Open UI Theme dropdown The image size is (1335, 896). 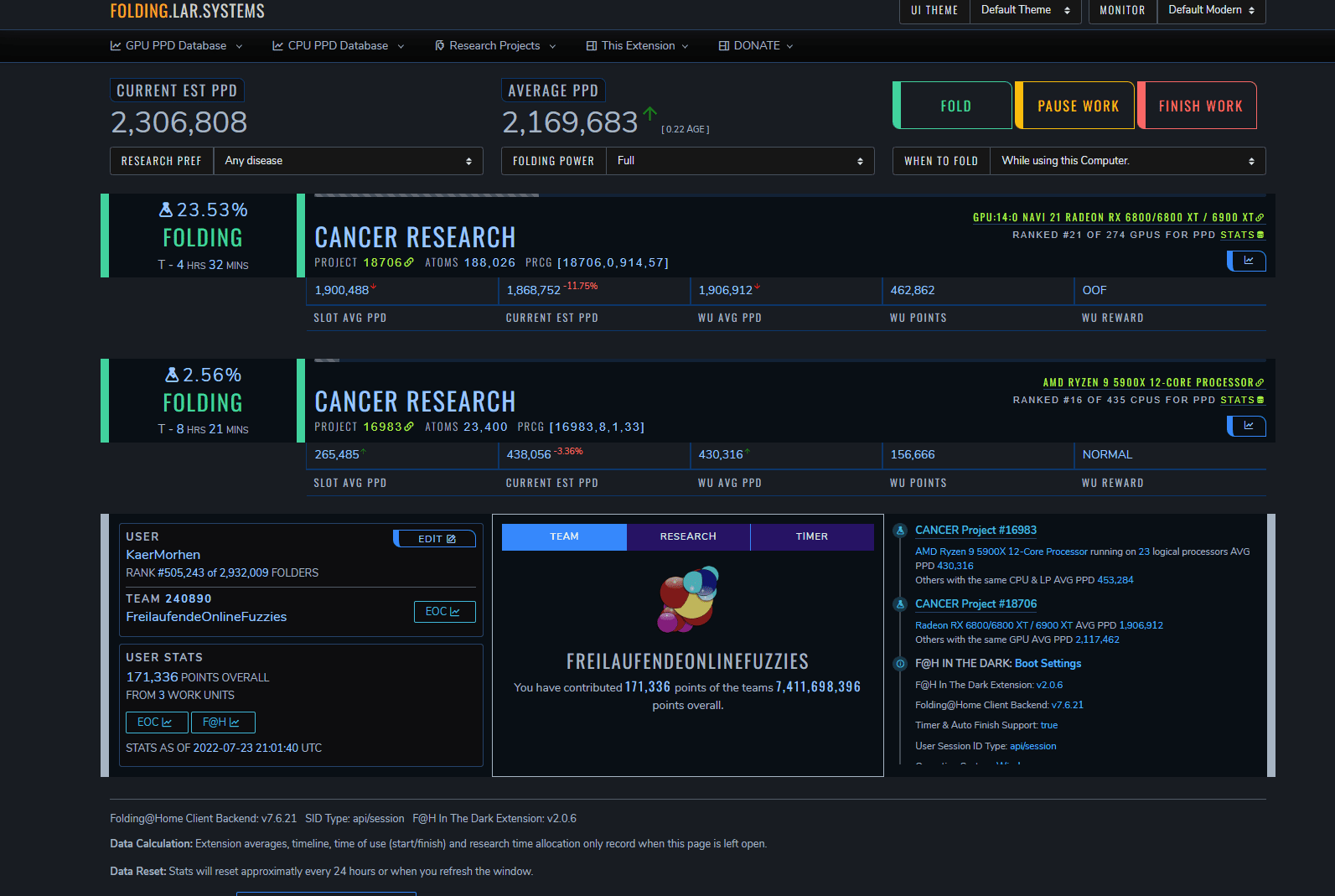click(1025, 10)
